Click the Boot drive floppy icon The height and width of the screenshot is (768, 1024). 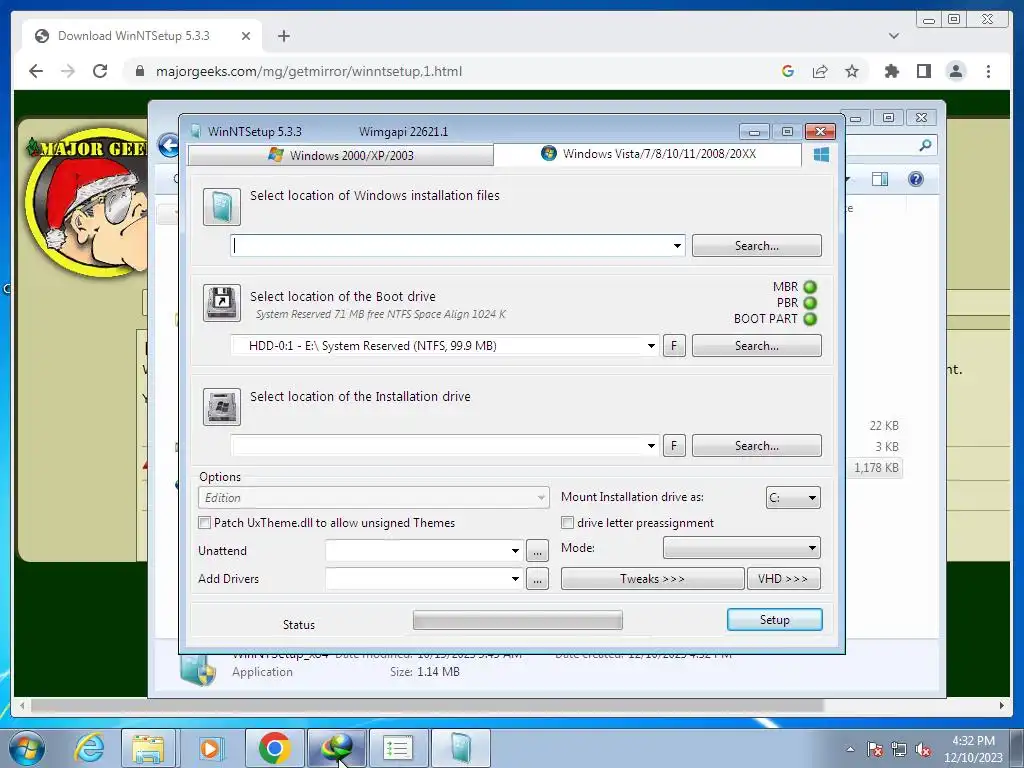221,302
